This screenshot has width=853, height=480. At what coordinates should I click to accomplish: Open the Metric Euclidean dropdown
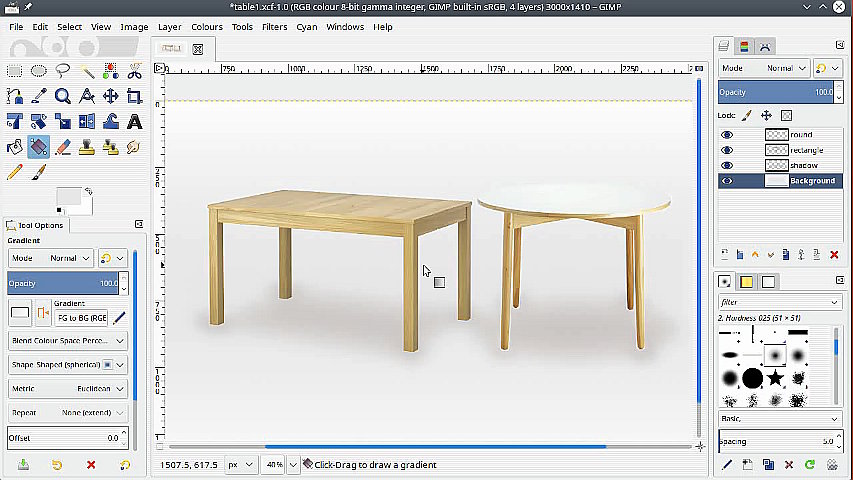tap(67, 389)
